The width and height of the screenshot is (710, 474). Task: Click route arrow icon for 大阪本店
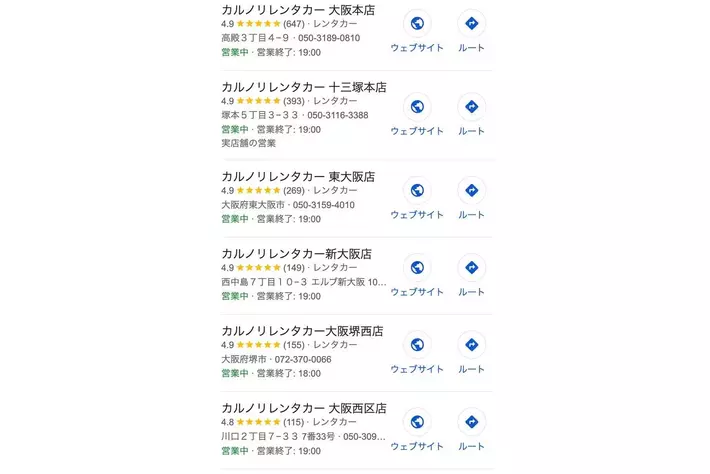tap(471, 24)
